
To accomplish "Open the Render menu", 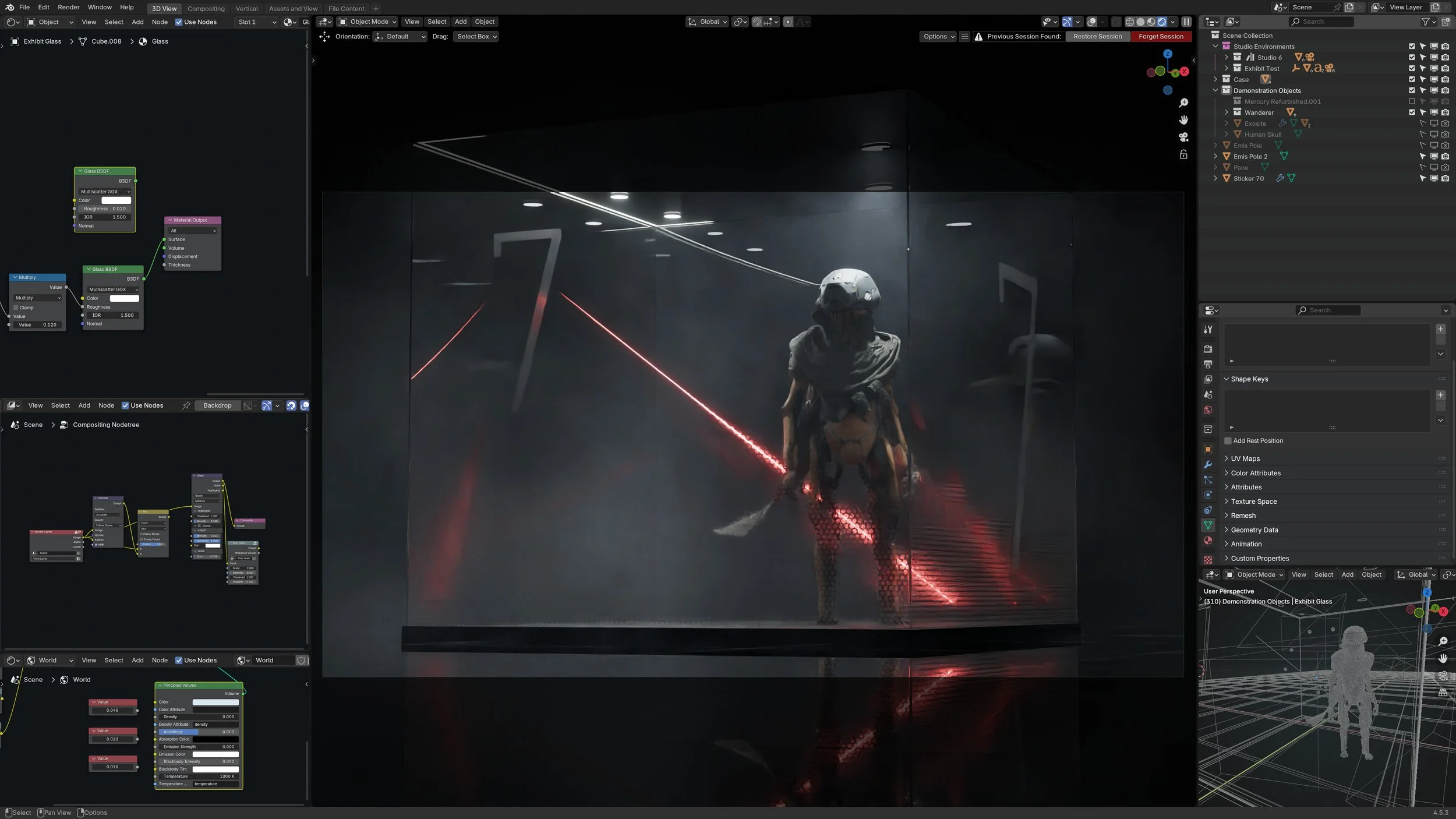I will pos(69,7).
